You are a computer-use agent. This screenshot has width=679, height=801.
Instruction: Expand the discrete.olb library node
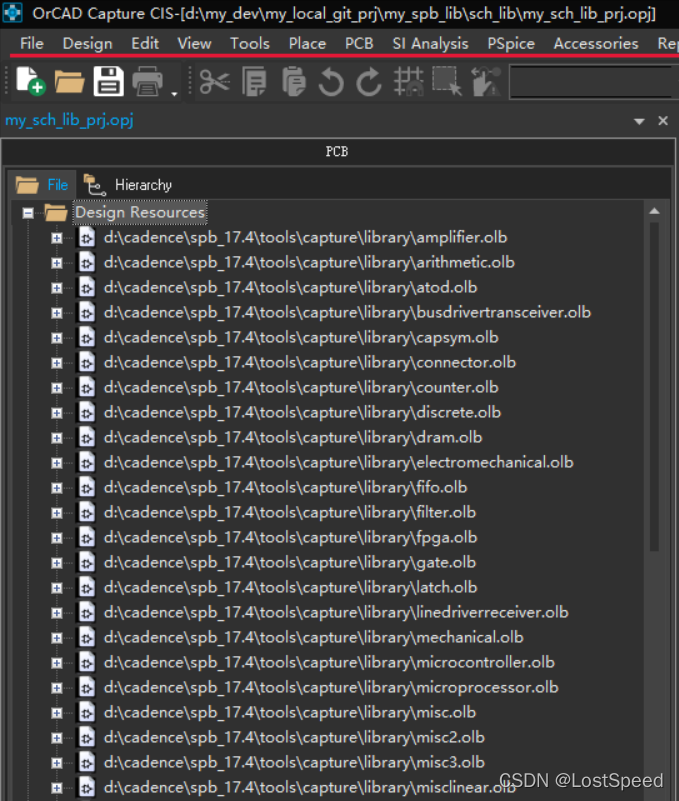(x=57, y=413)
